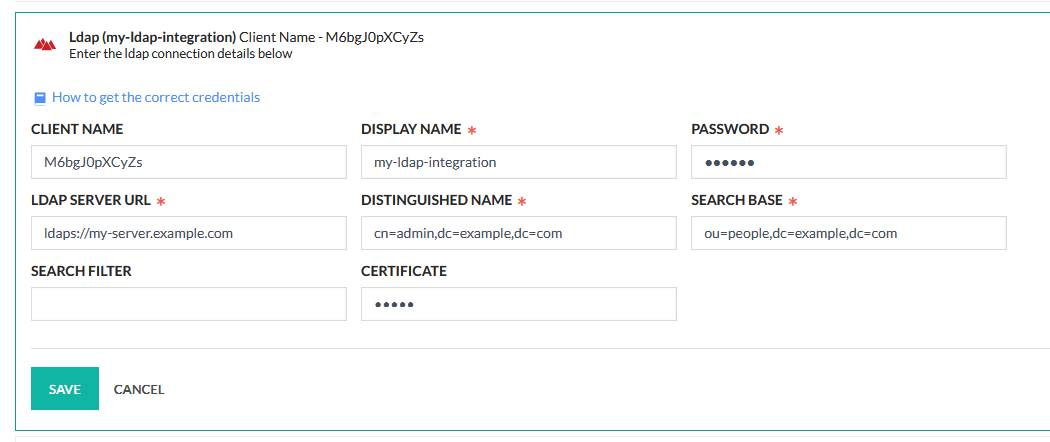Cancel editing the ldap integration

(139, 389)
